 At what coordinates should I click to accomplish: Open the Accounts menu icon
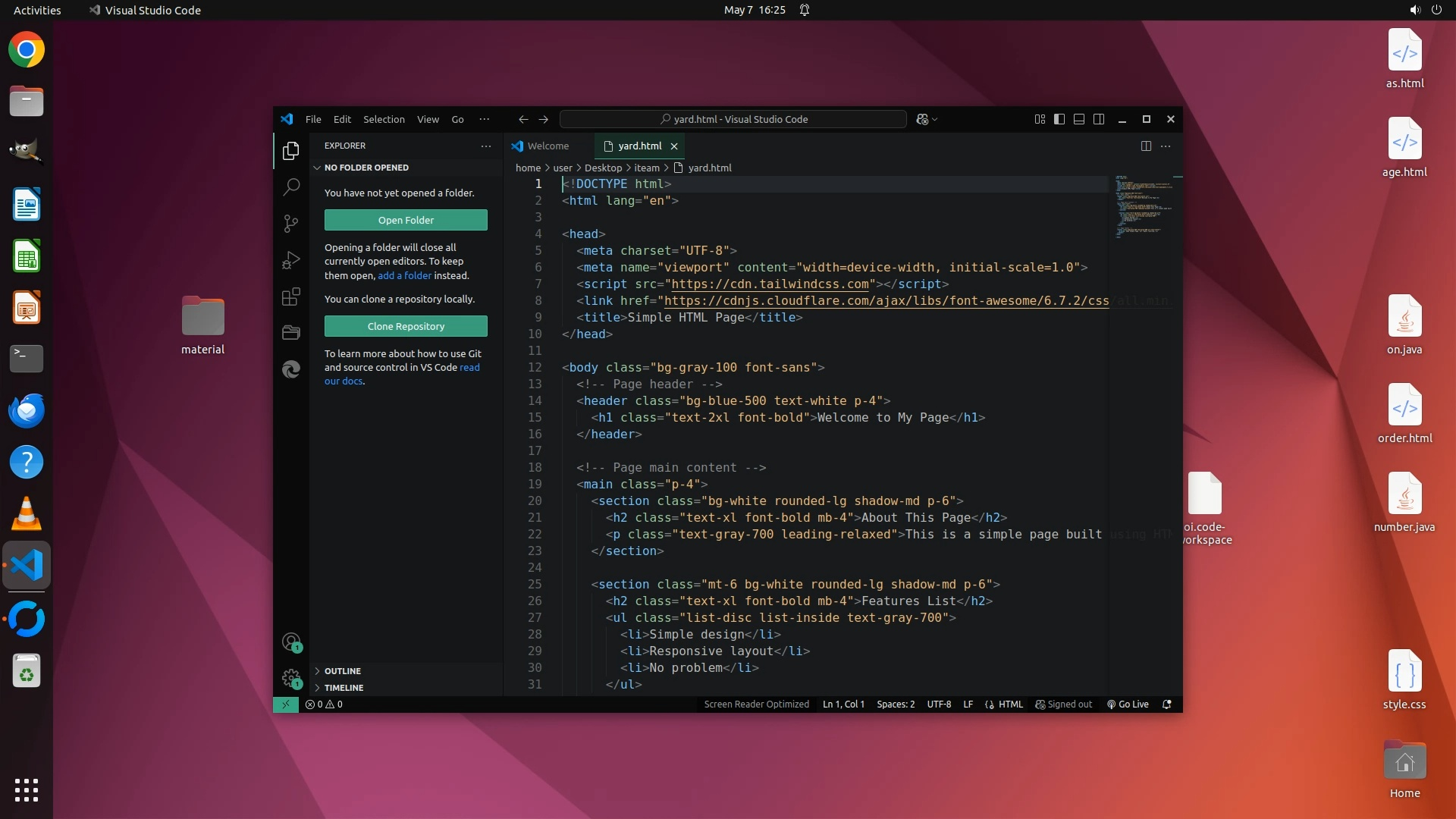click(x=291, y=642)
